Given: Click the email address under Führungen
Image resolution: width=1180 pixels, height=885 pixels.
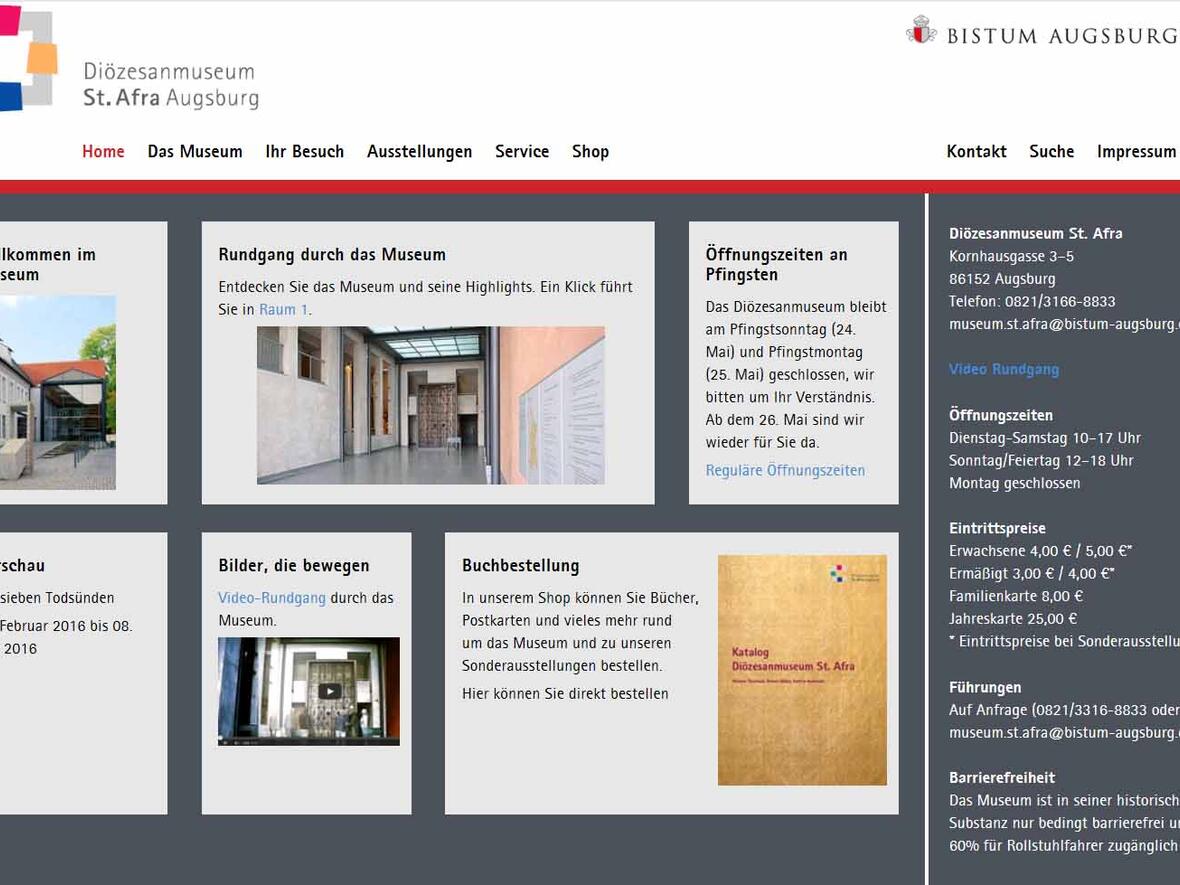Looking at the screenshot, I should [1064, 732].
